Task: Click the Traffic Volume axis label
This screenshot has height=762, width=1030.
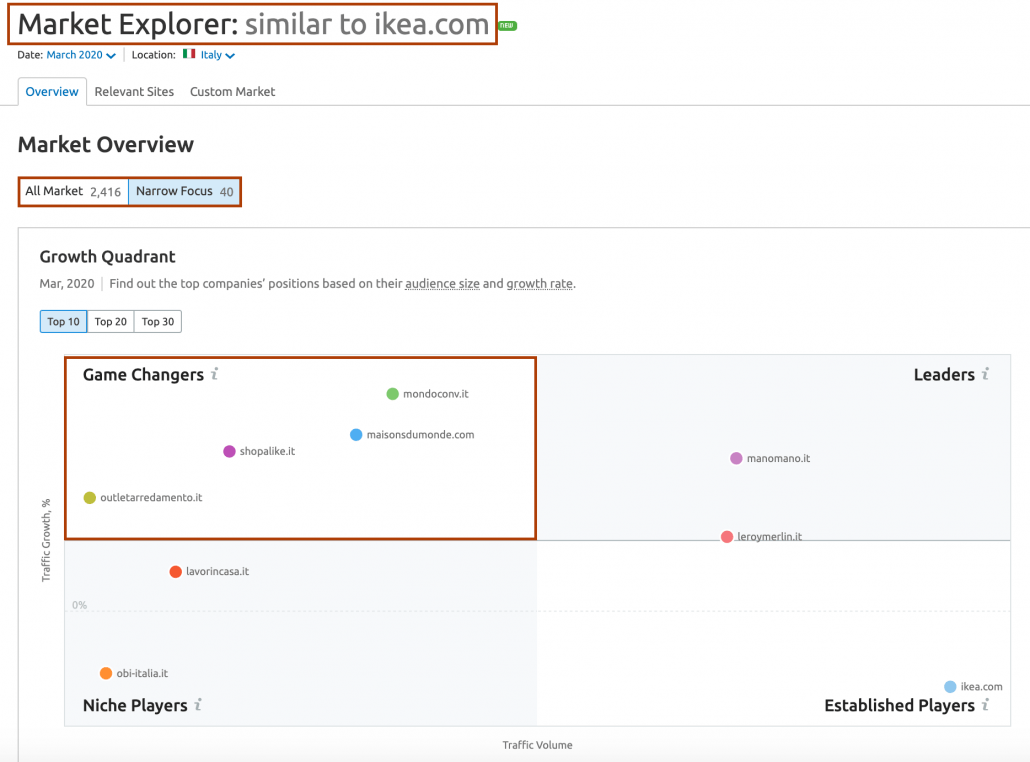Action: point(537,745)
